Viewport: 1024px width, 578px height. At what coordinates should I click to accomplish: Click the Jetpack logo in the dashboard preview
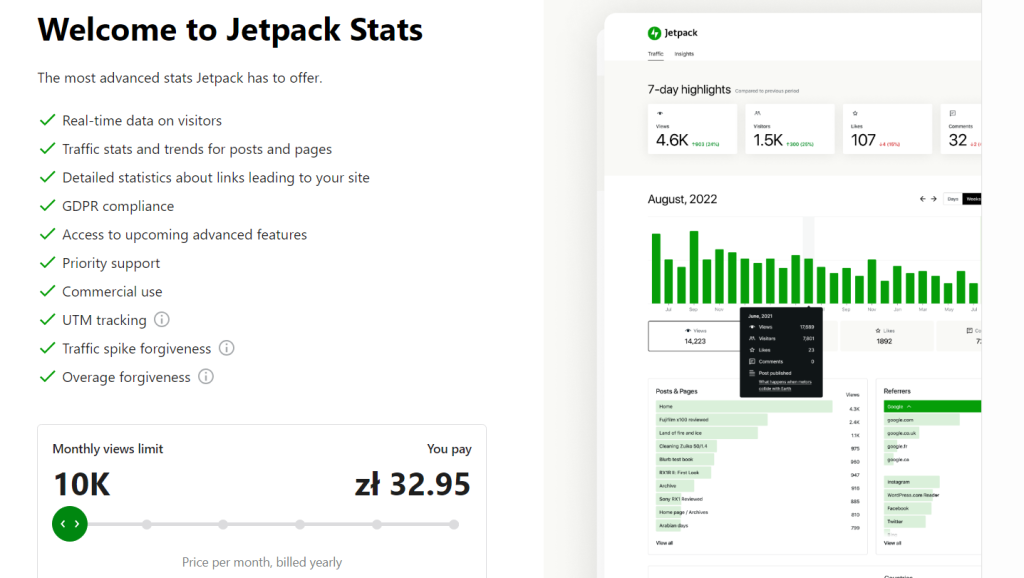point(673,33)
